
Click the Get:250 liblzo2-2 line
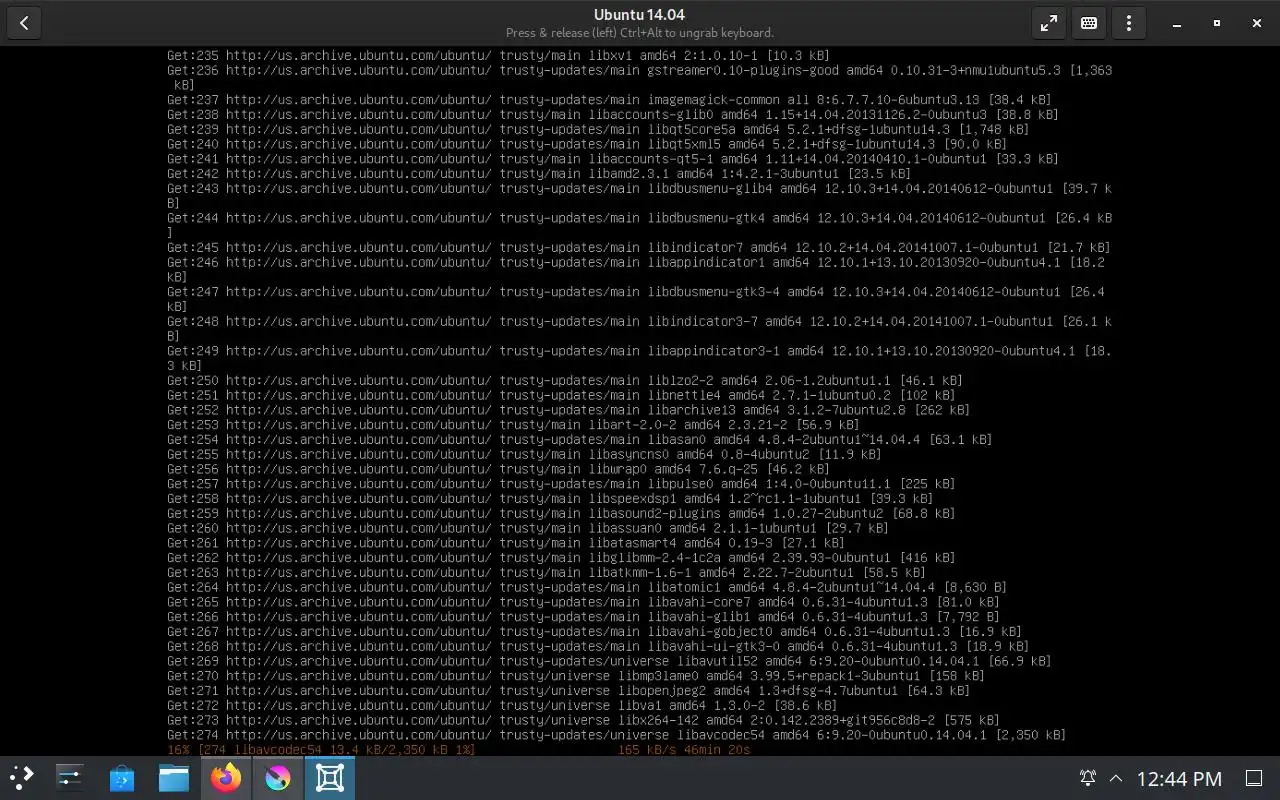[565, 381]
